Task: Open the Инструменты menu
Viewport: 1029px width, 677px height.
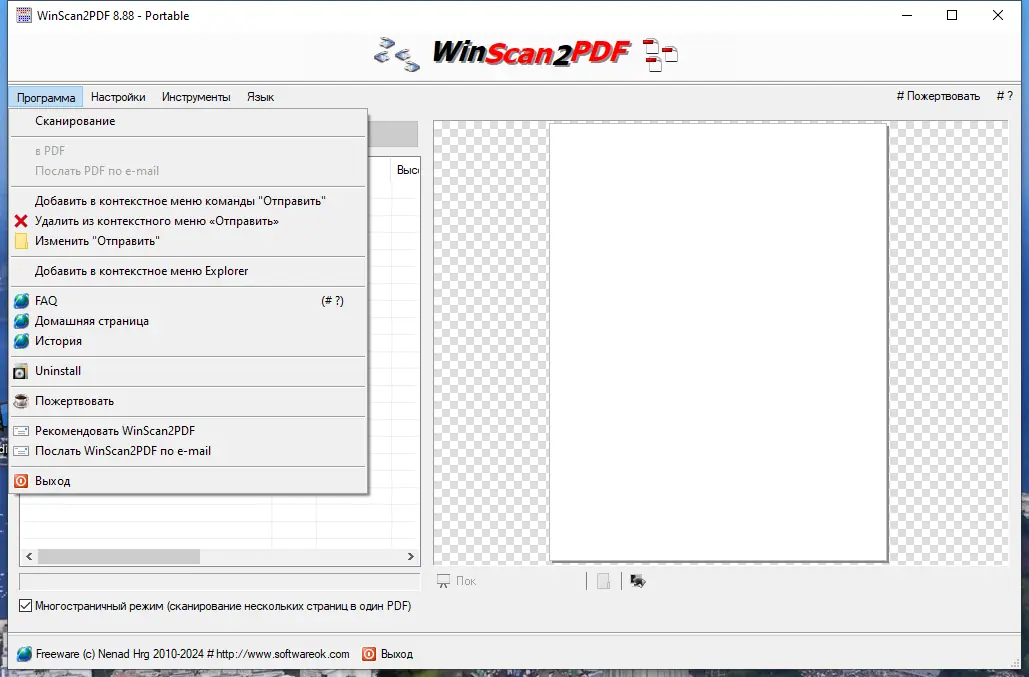Action: point(196,97)
